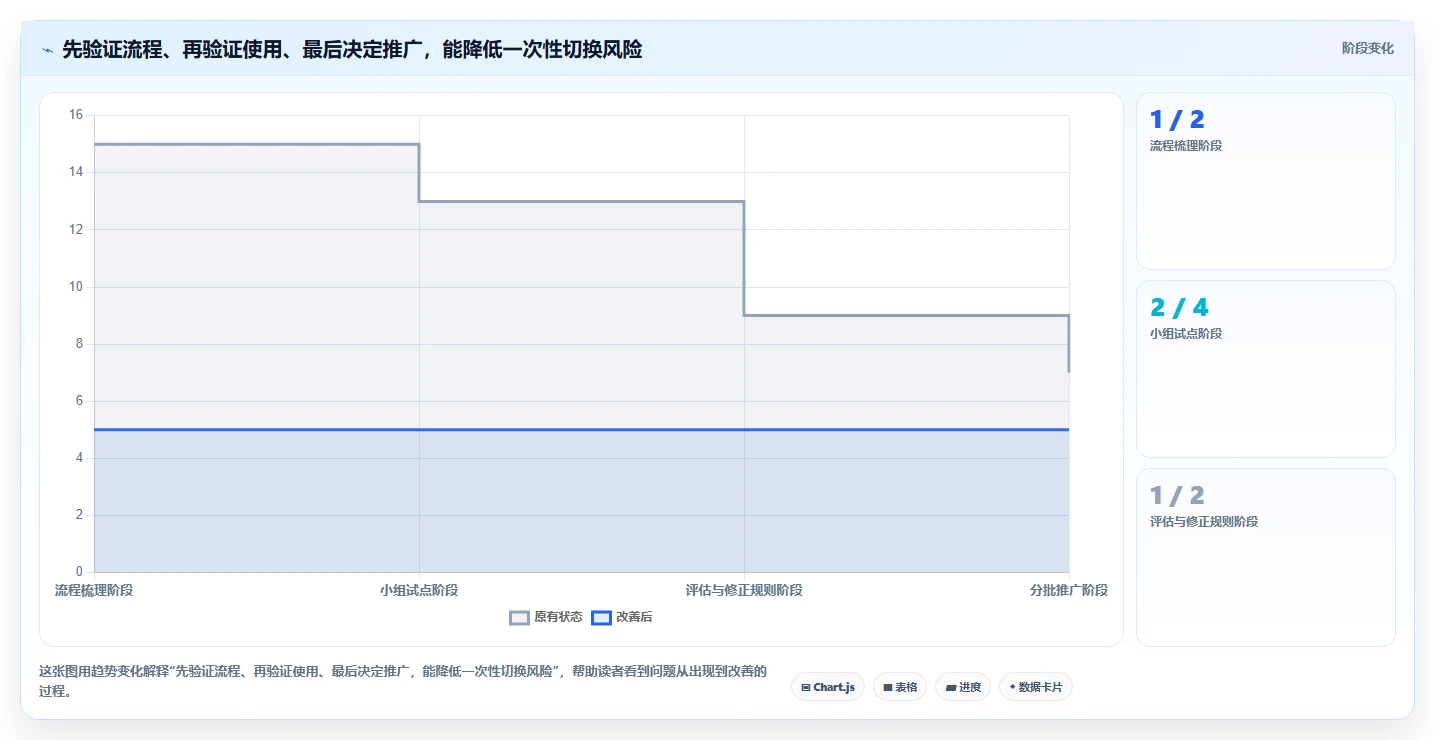The width and height of the screenshot is (1435, 740).
Task: Select the 表格 tag chip
Action: [900, 687]
